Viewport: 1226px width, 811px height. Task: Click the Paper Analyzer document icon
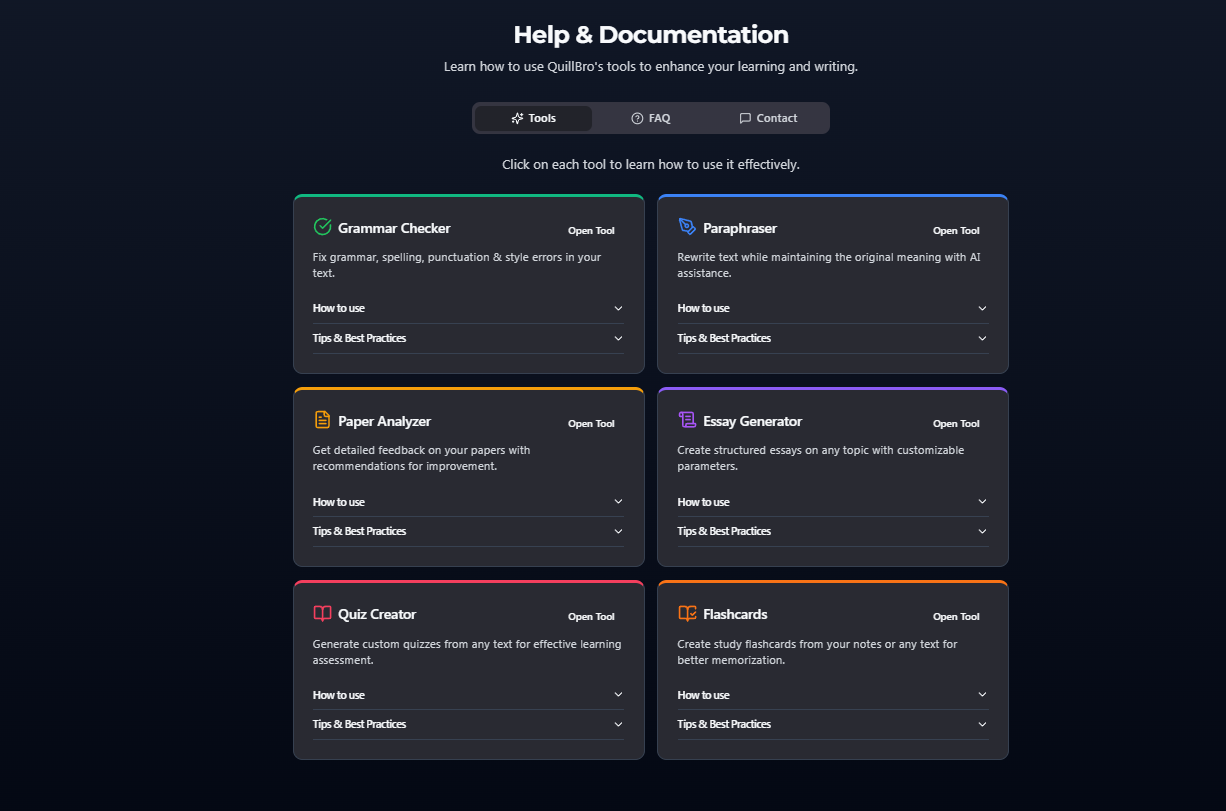coord(322,420)
